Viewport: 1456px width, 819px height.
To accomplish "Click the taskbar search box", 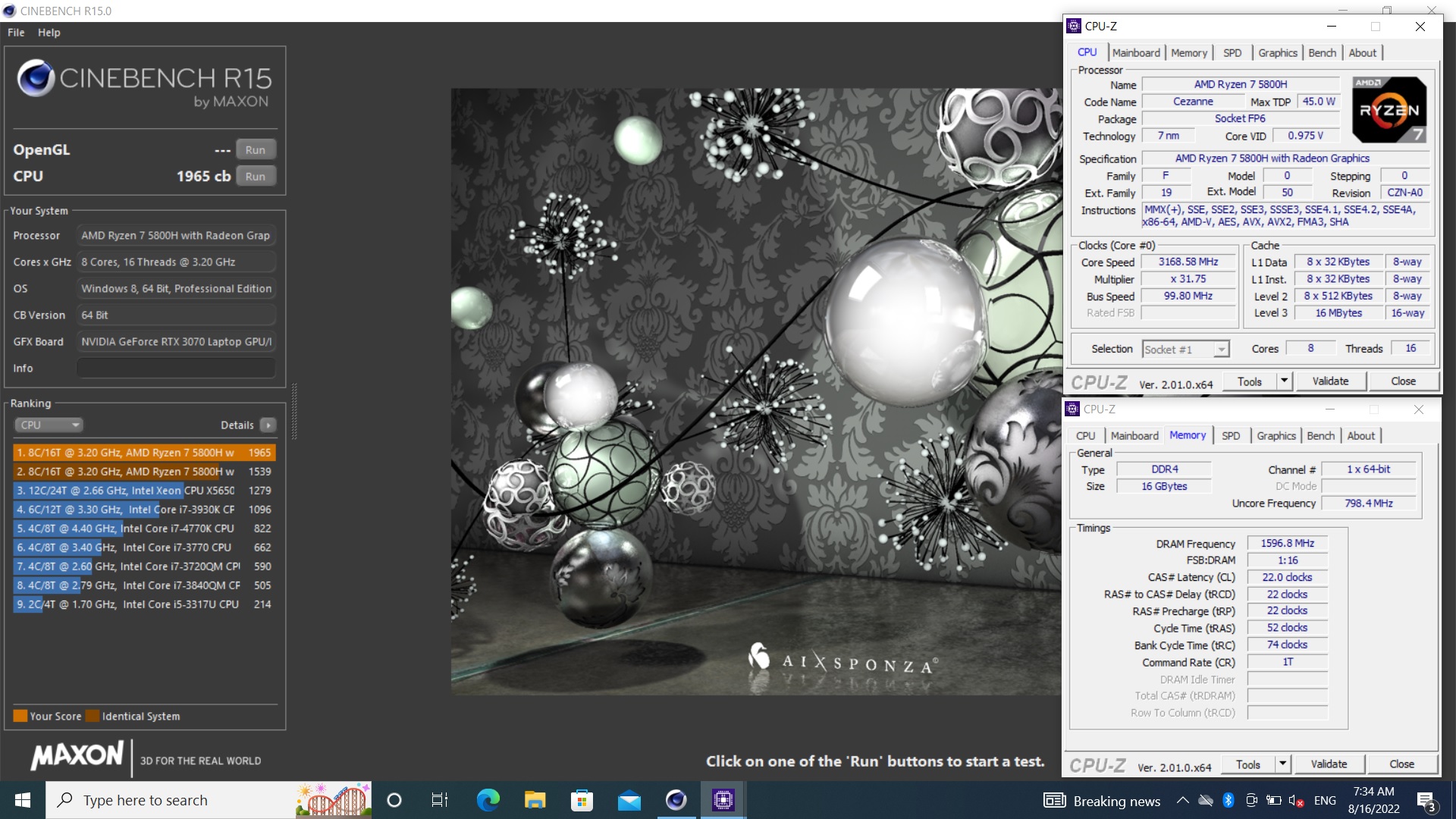I will tap(209, 800).
